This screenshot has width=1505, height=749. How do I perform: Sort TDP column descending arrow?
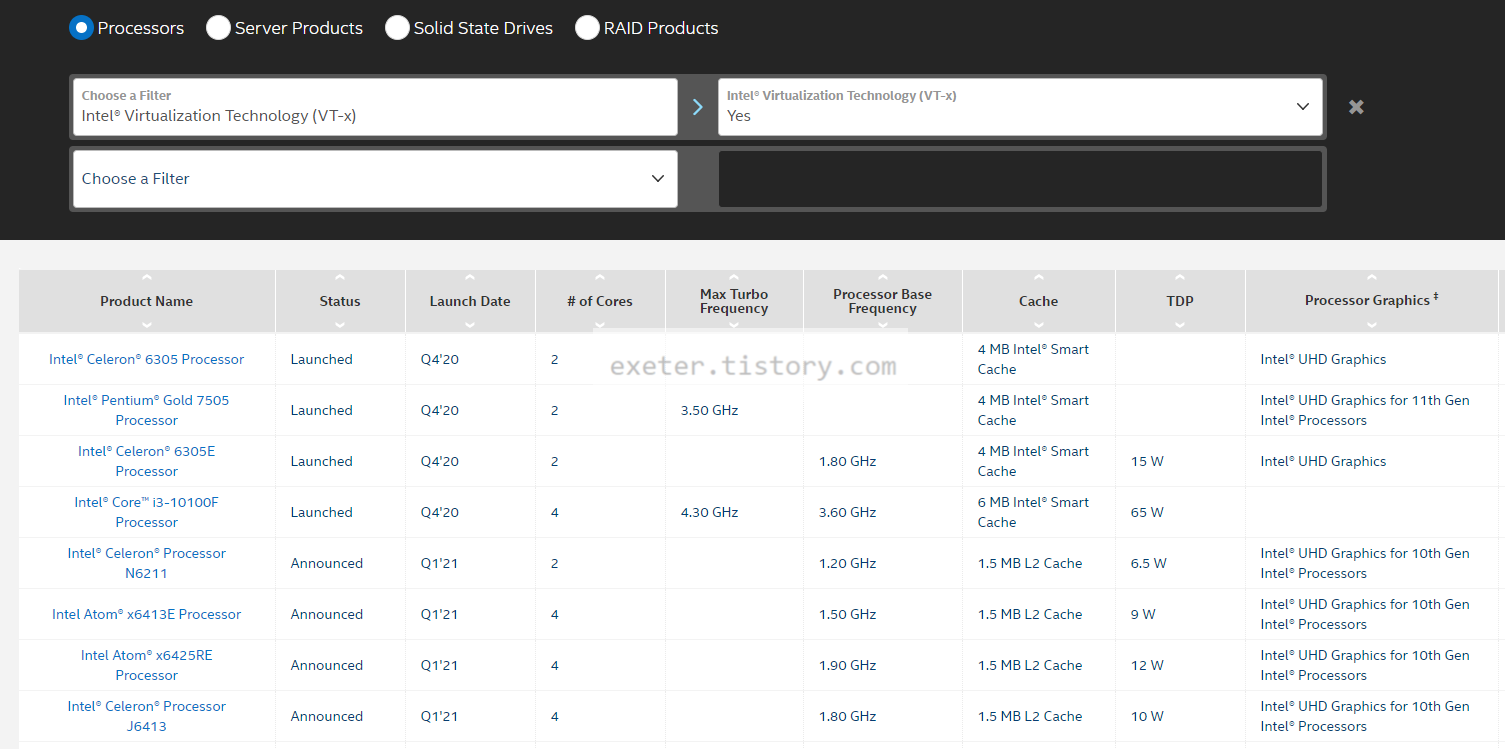pos(1180,324)
